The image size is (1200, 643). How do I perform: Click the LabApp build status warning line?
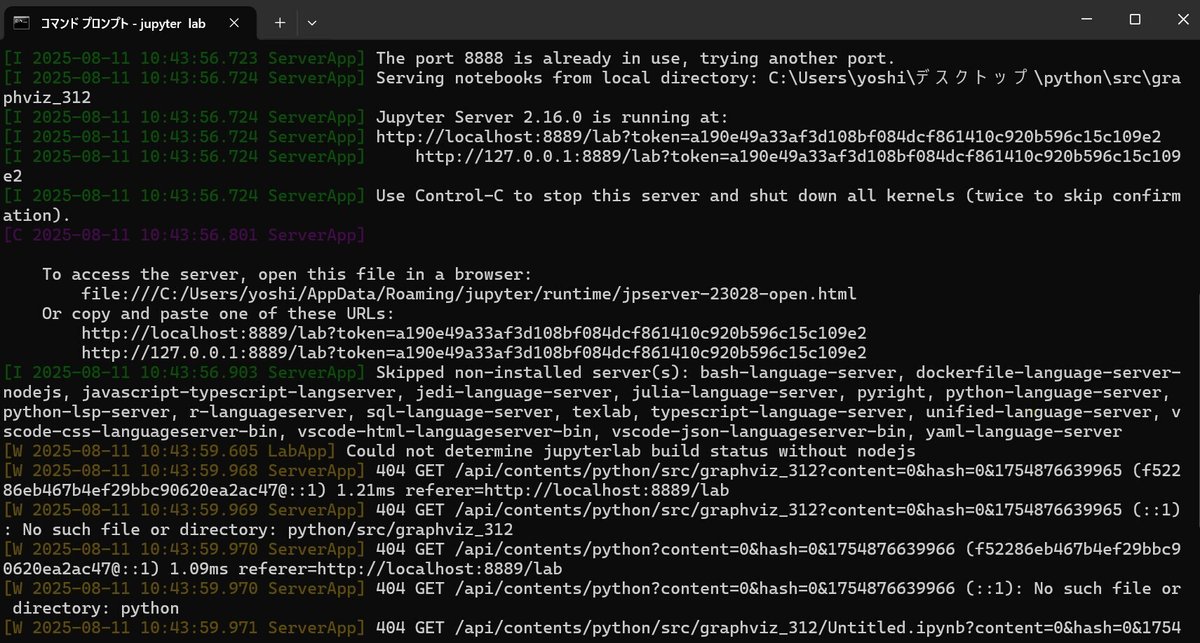click(600, 450)
